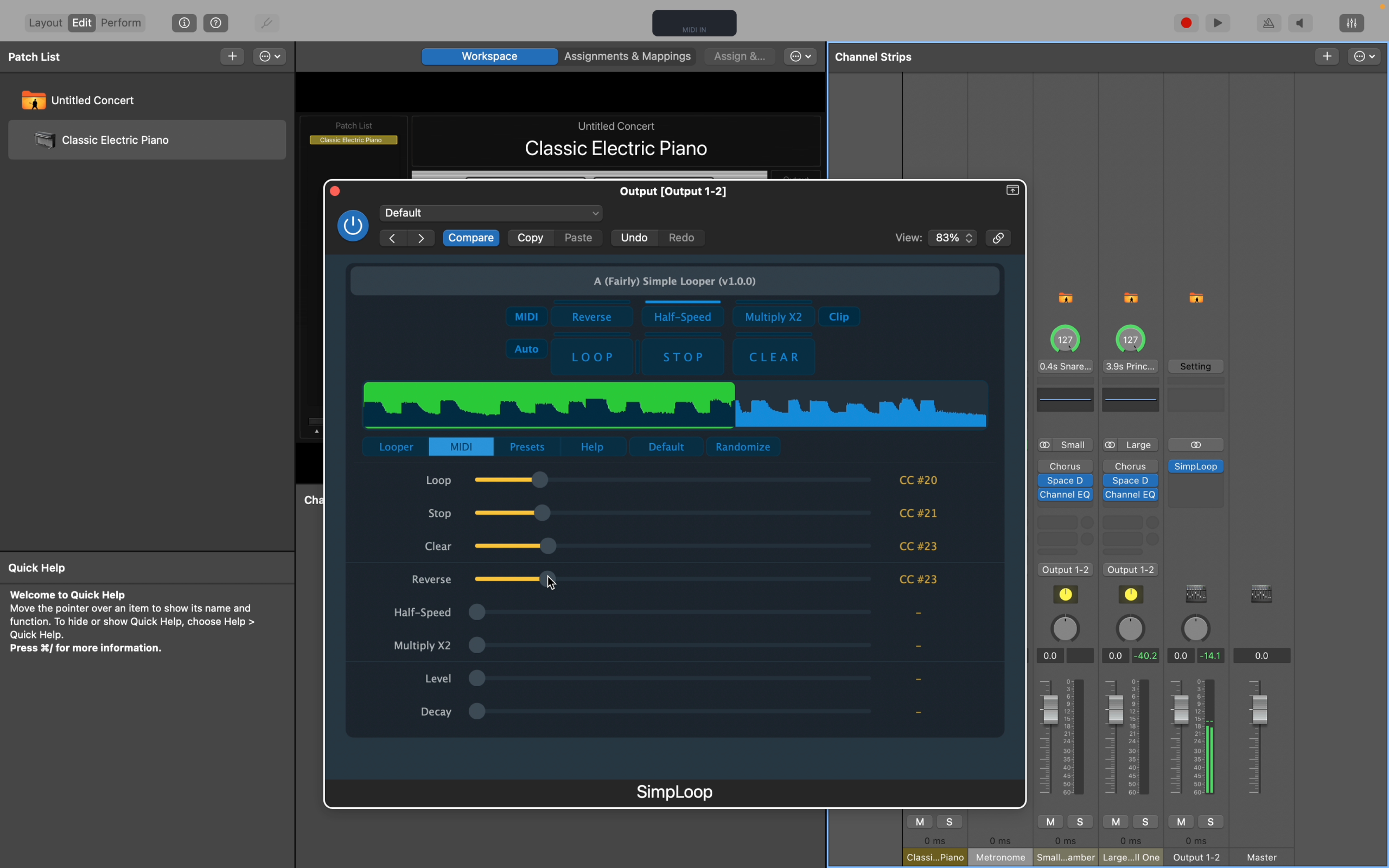The width and height of the screenshot is (1389, 868).
Task: Toggle the mixer channel strips view icon
Action: 1352,23
